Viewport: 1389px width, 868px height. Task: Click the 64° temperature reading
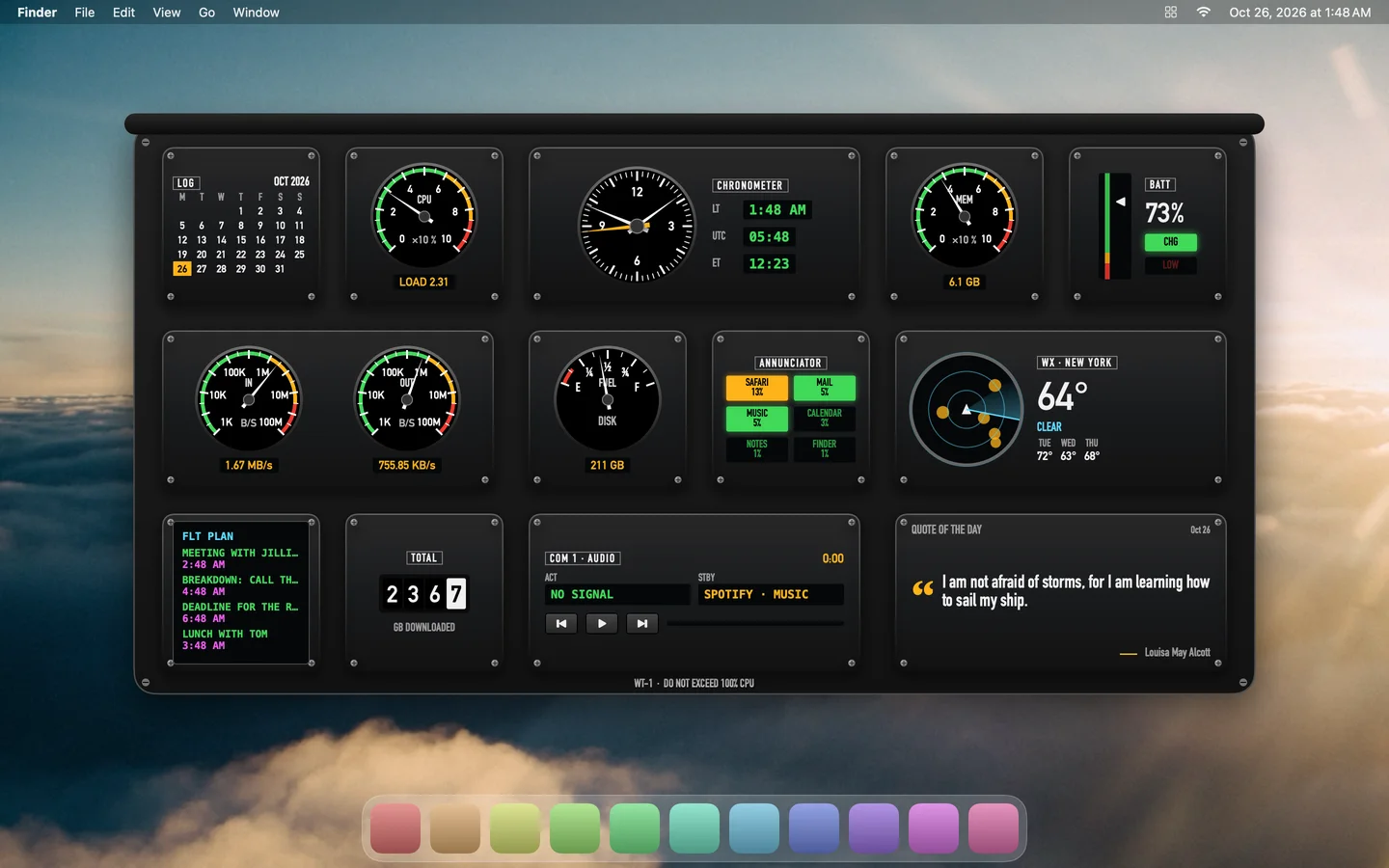click(x=1062, y=396)
